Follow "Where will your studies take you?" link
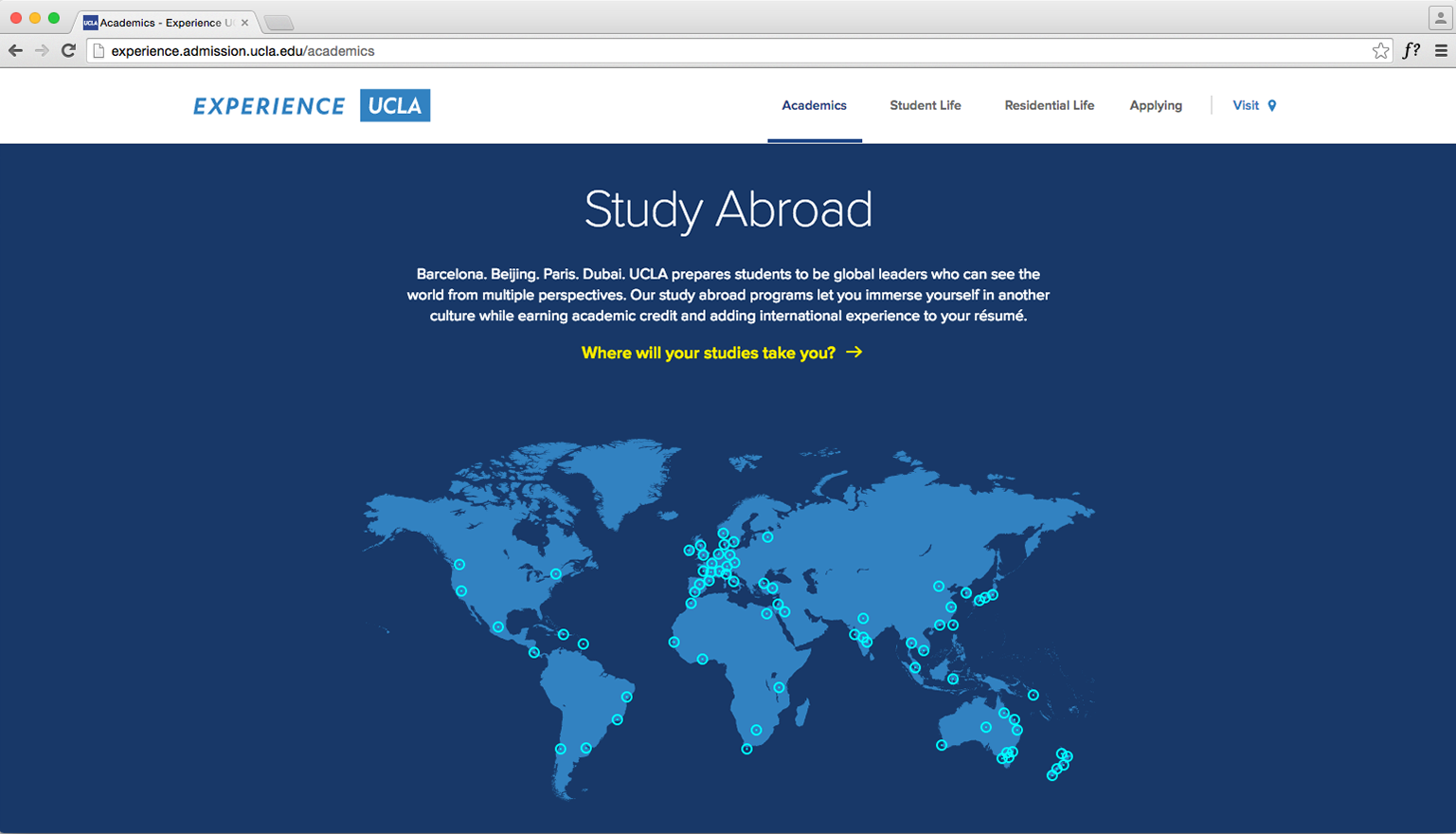Image resolution: width=1456 pixels, height=834 pixels. [x=709, y=353]
